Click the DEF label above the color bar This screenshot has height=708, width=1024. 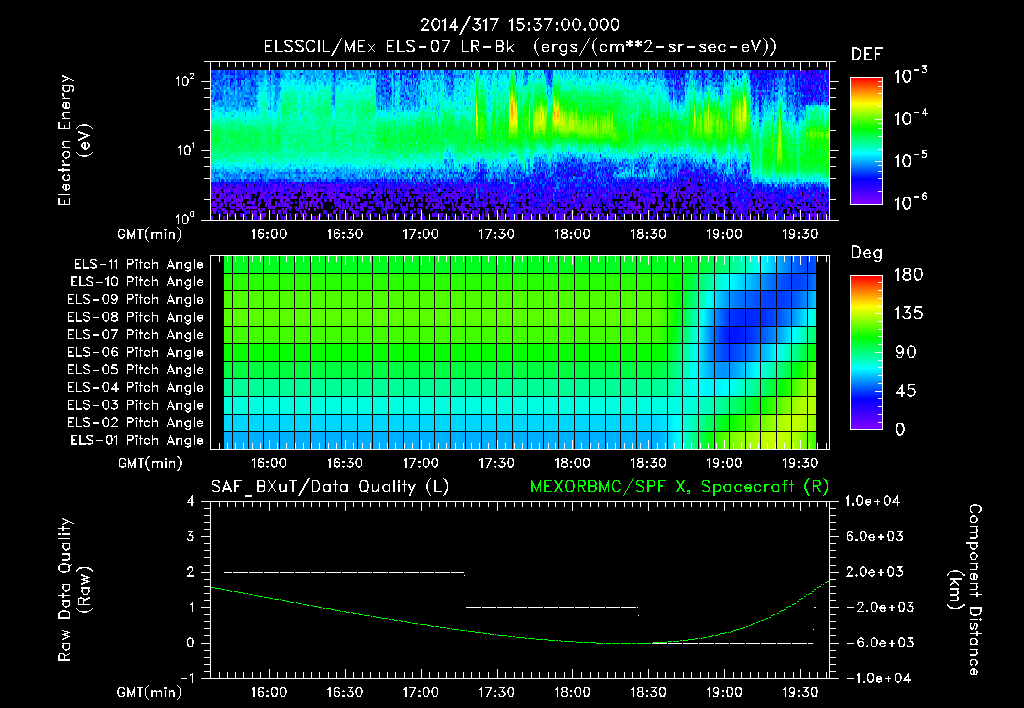(867, 55)
